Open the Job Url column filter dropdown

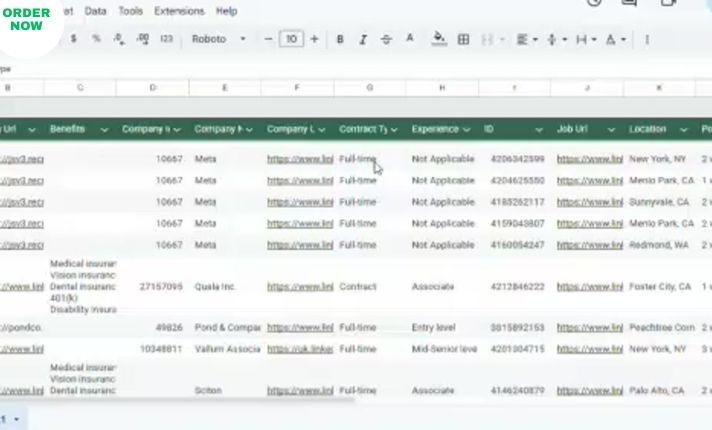(x=611, y=130)
